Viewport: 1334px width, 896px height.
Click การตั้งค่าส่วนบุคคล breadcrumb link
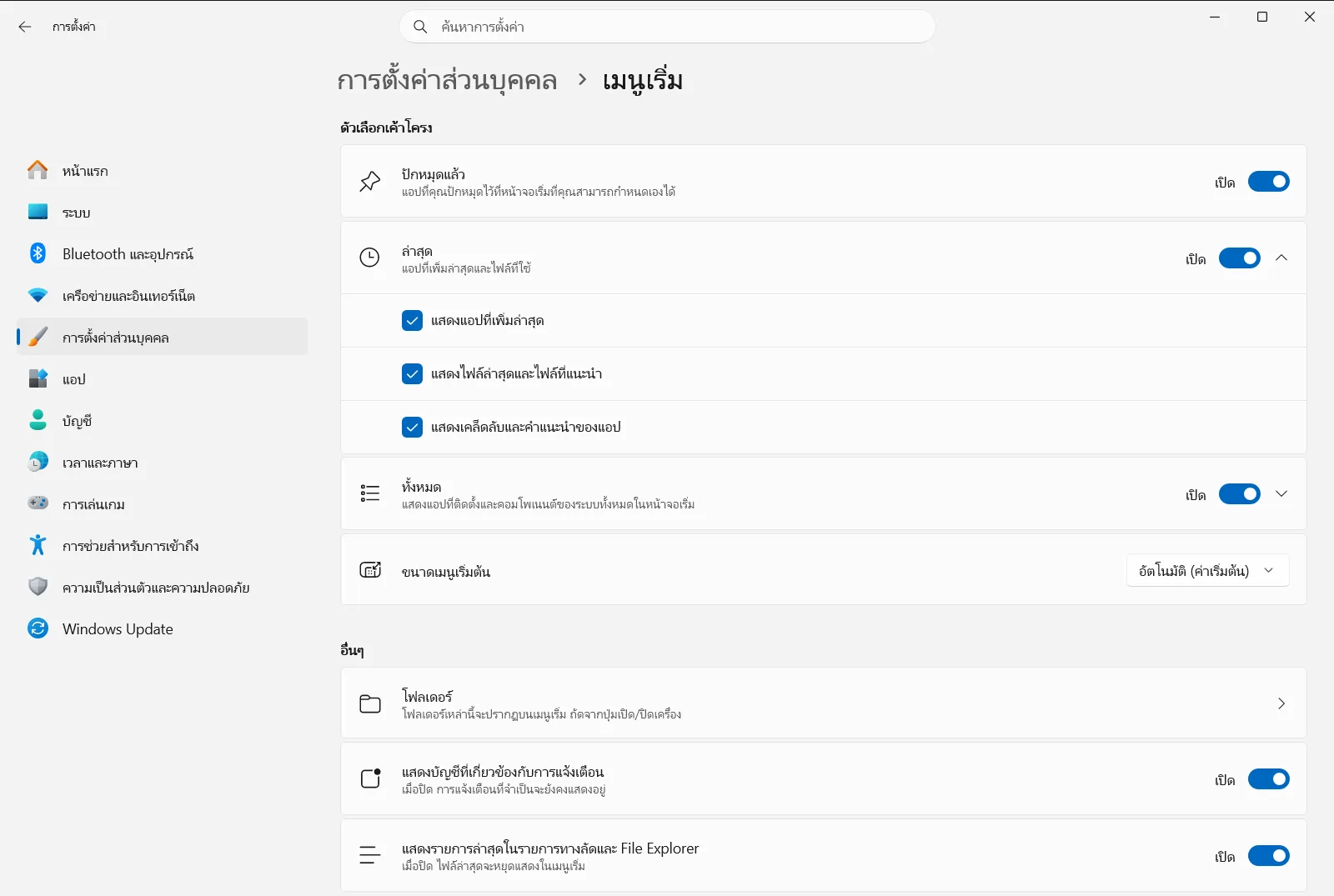447,81
